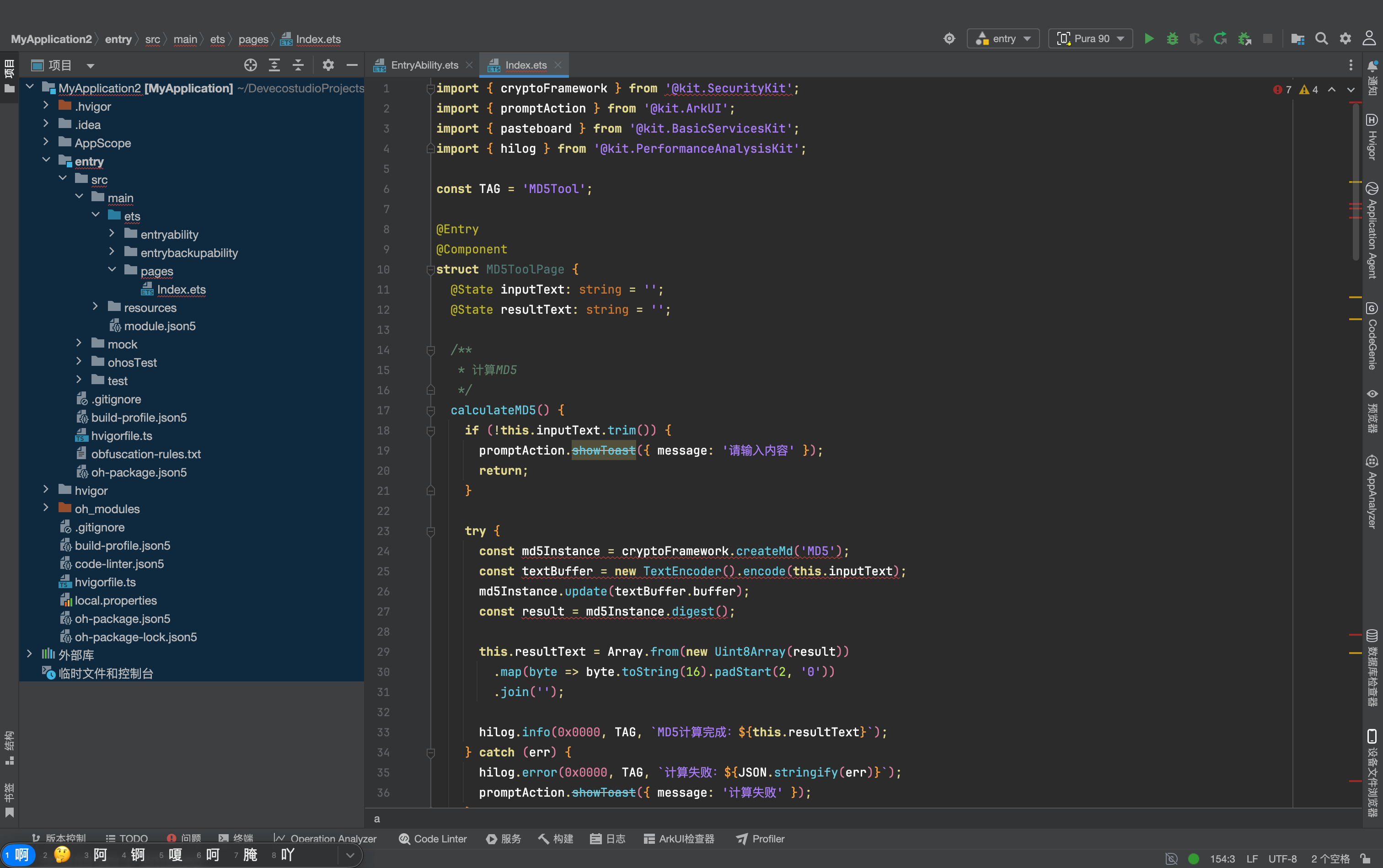The image size is (1383, 868).
Task: Run the app with green play button
Action: tap(1149, 38)
